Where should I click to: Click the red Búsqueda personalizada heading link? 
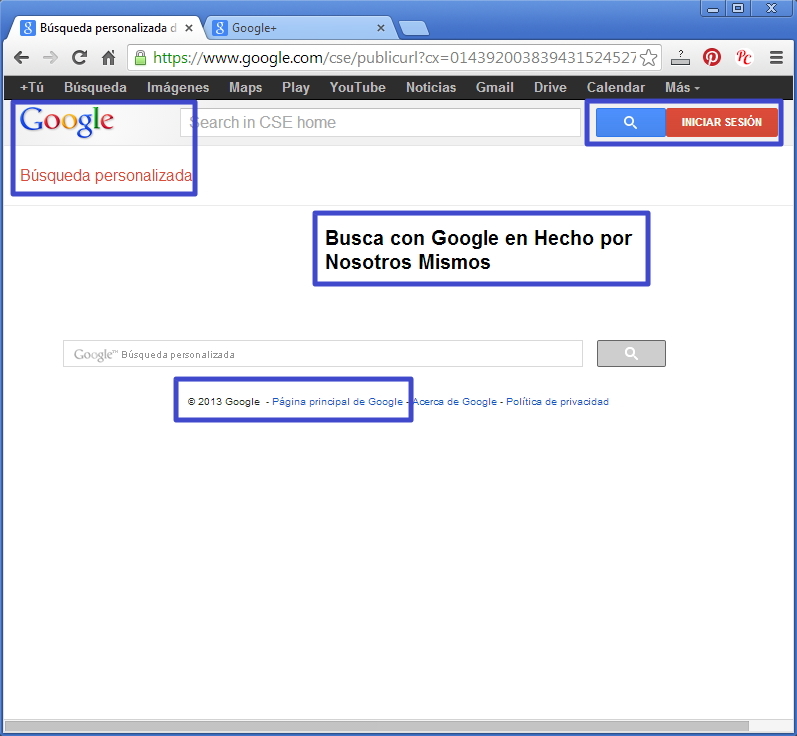click(x=106, y=175)
